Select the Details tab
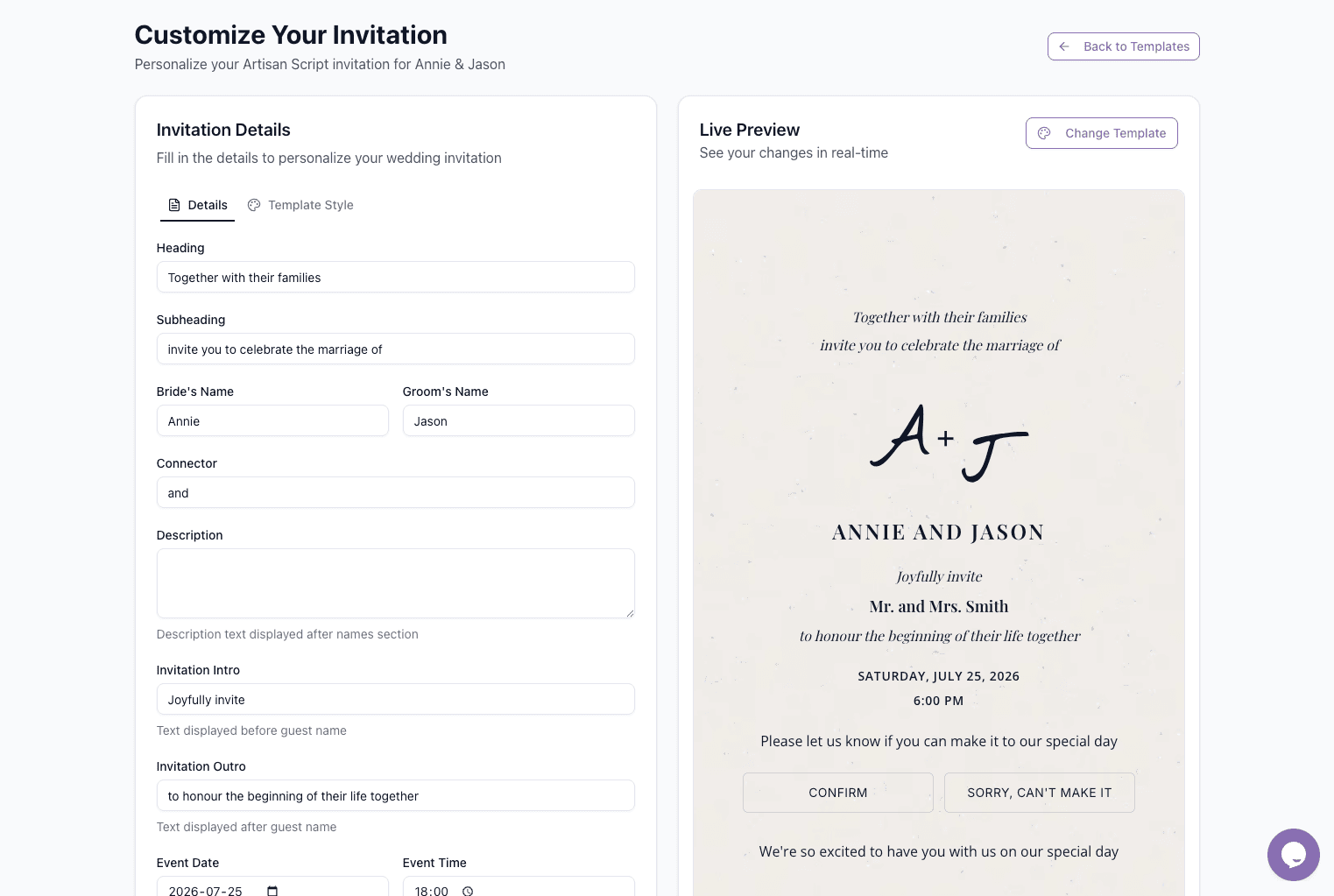The height and width of the screenshot is (896, 1334). 208,205
